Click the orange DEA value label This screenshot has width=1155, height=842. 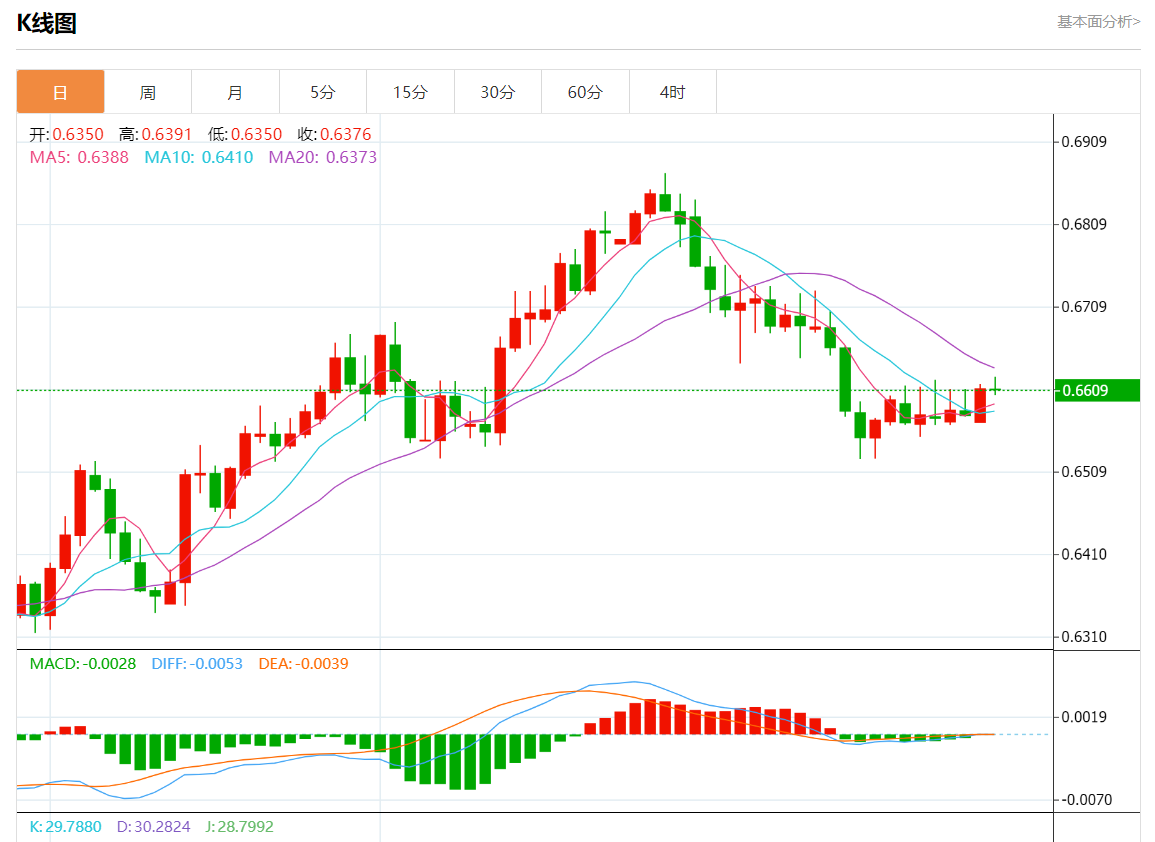click(303, 663)
